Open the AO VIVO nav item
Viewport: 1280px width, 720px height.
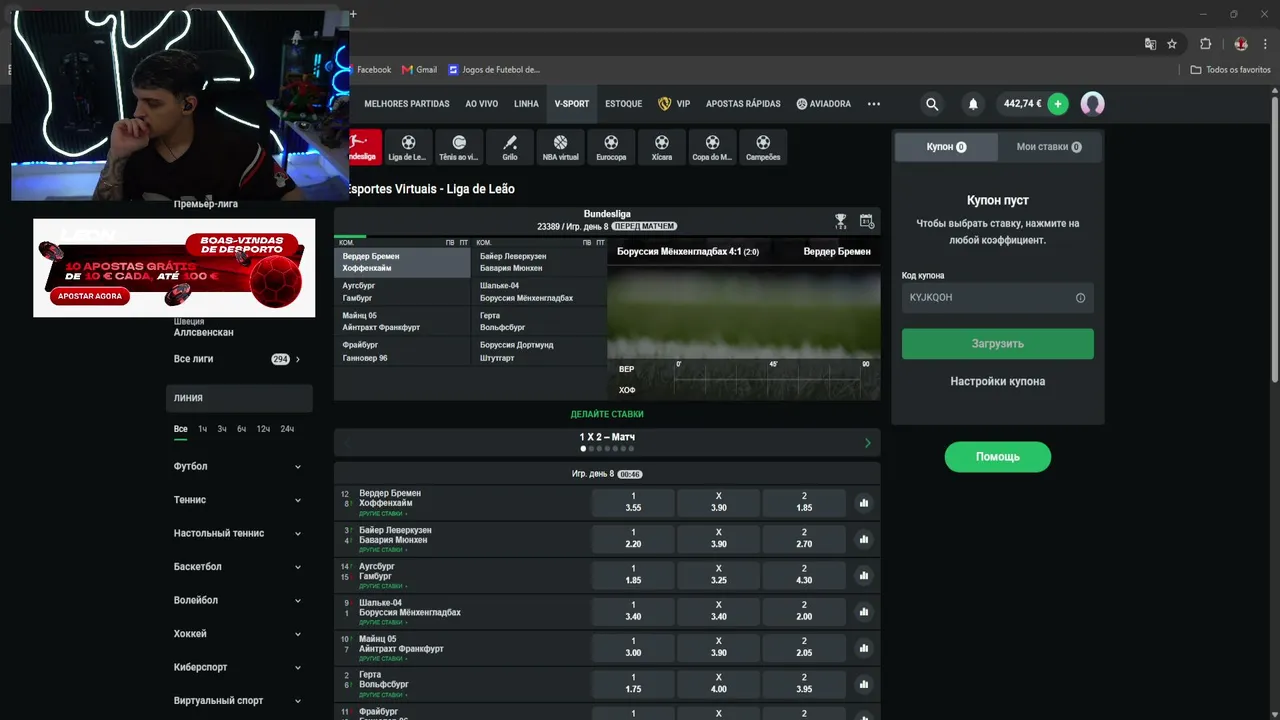click(x=481, y=104)
